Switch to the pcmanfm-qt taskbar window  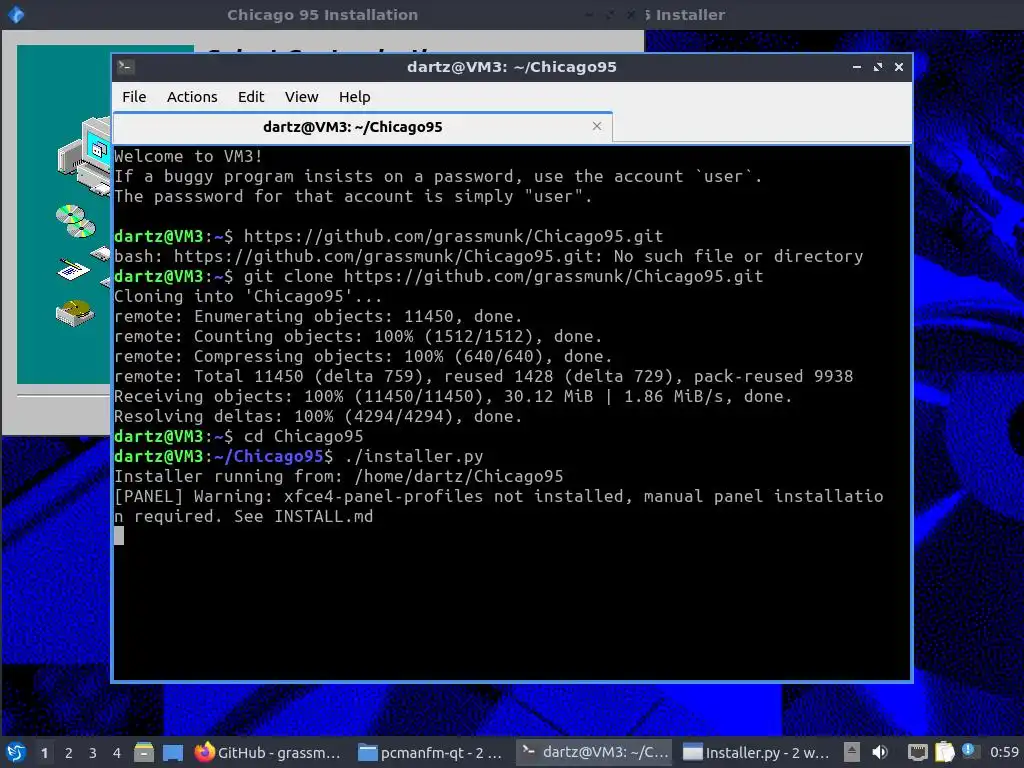(x=431, y=752)
